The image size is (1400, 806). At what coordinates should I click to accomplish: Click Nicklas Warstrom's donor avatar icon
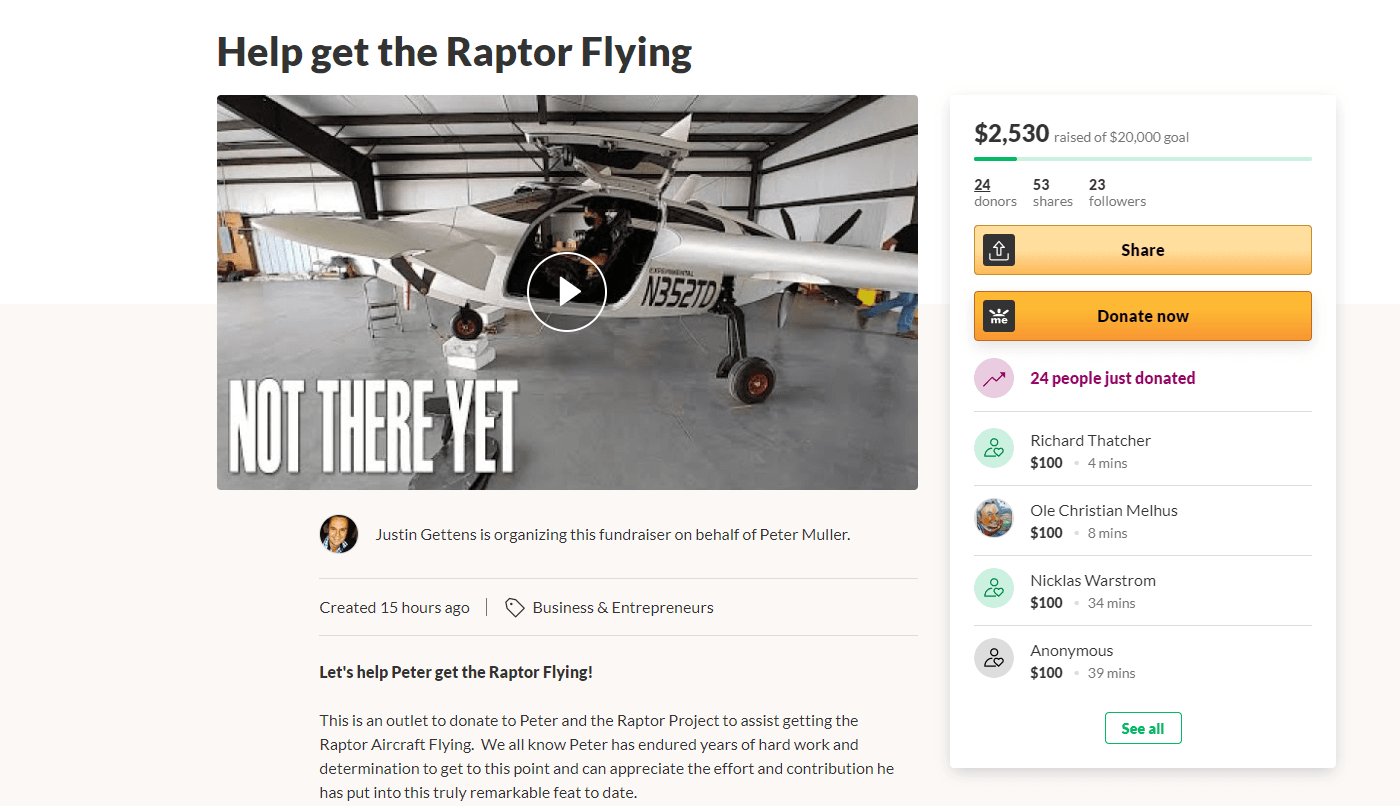pos(994,588)
